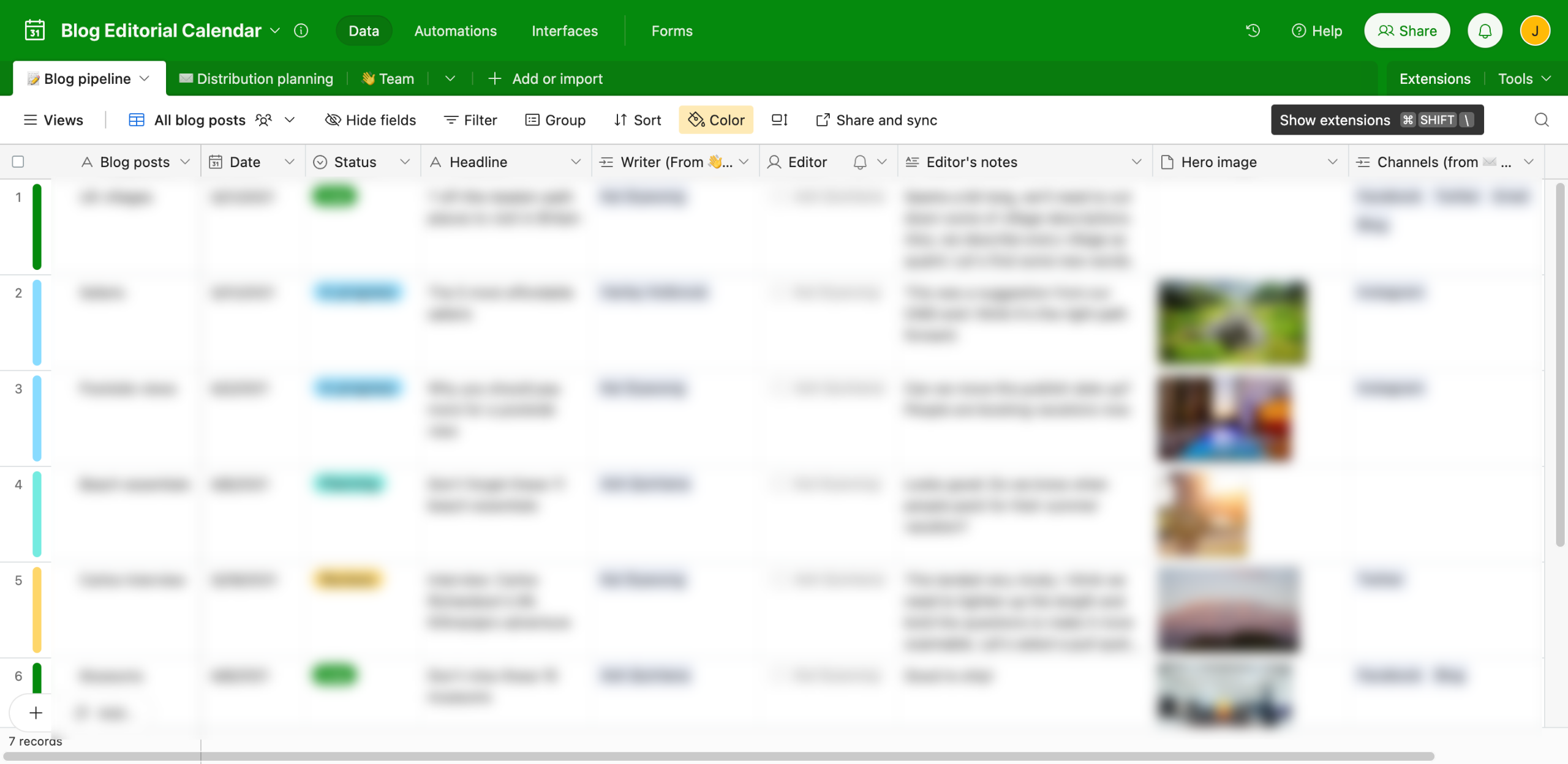Screen dimensions: 1568x764
Task: Open the Color records option
Action: [716, 120]
